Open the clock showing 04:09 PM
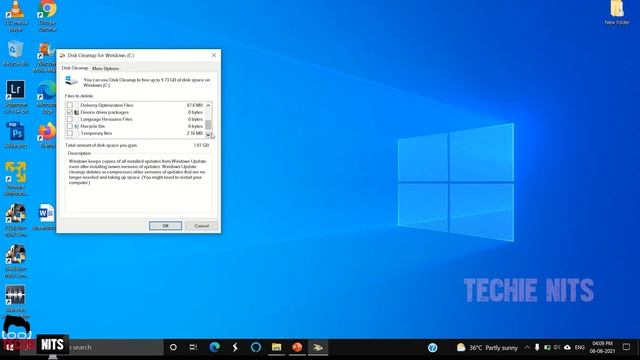Screen dimensions: 640x360 [x=602, y=347]
